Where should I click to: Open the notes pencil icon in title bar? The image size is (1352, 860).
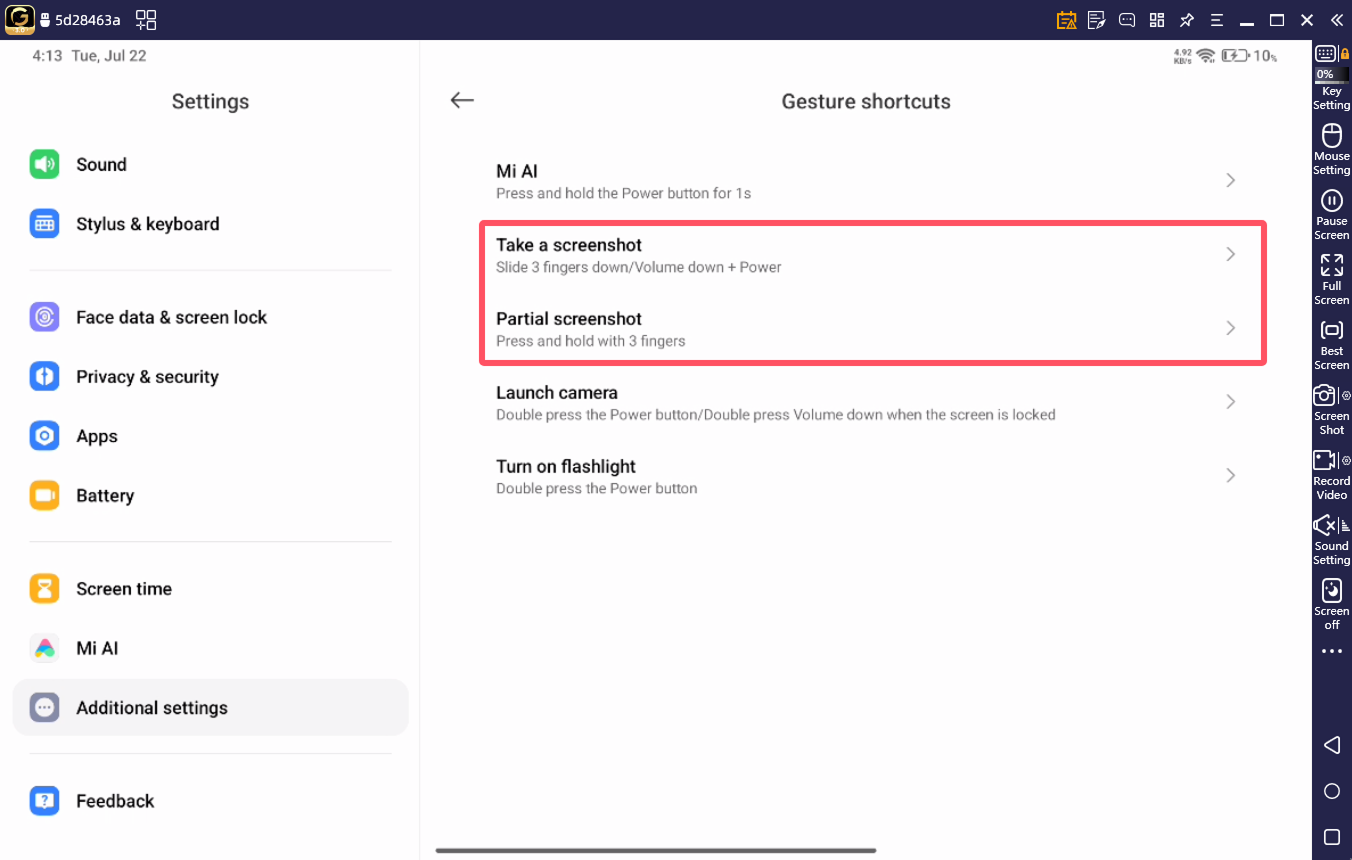1097,20
